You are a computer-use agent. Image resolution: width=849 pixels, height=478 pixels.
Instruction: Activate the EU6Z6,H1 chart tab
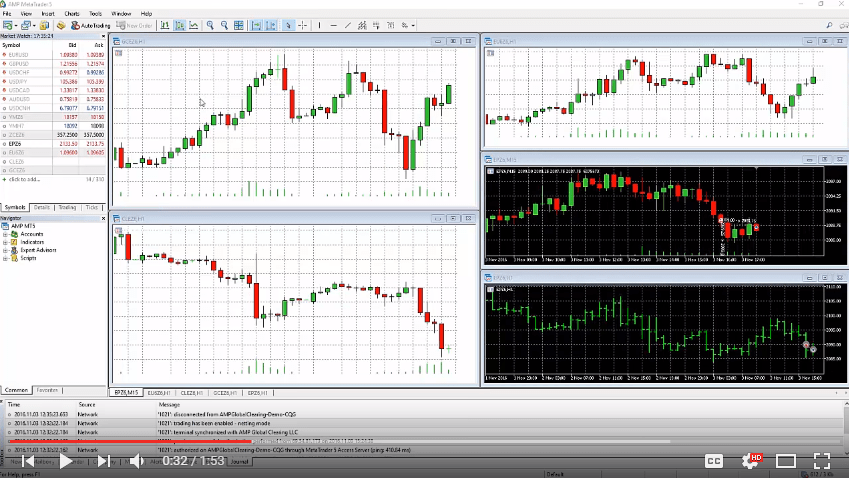click(x=159, y=392)
